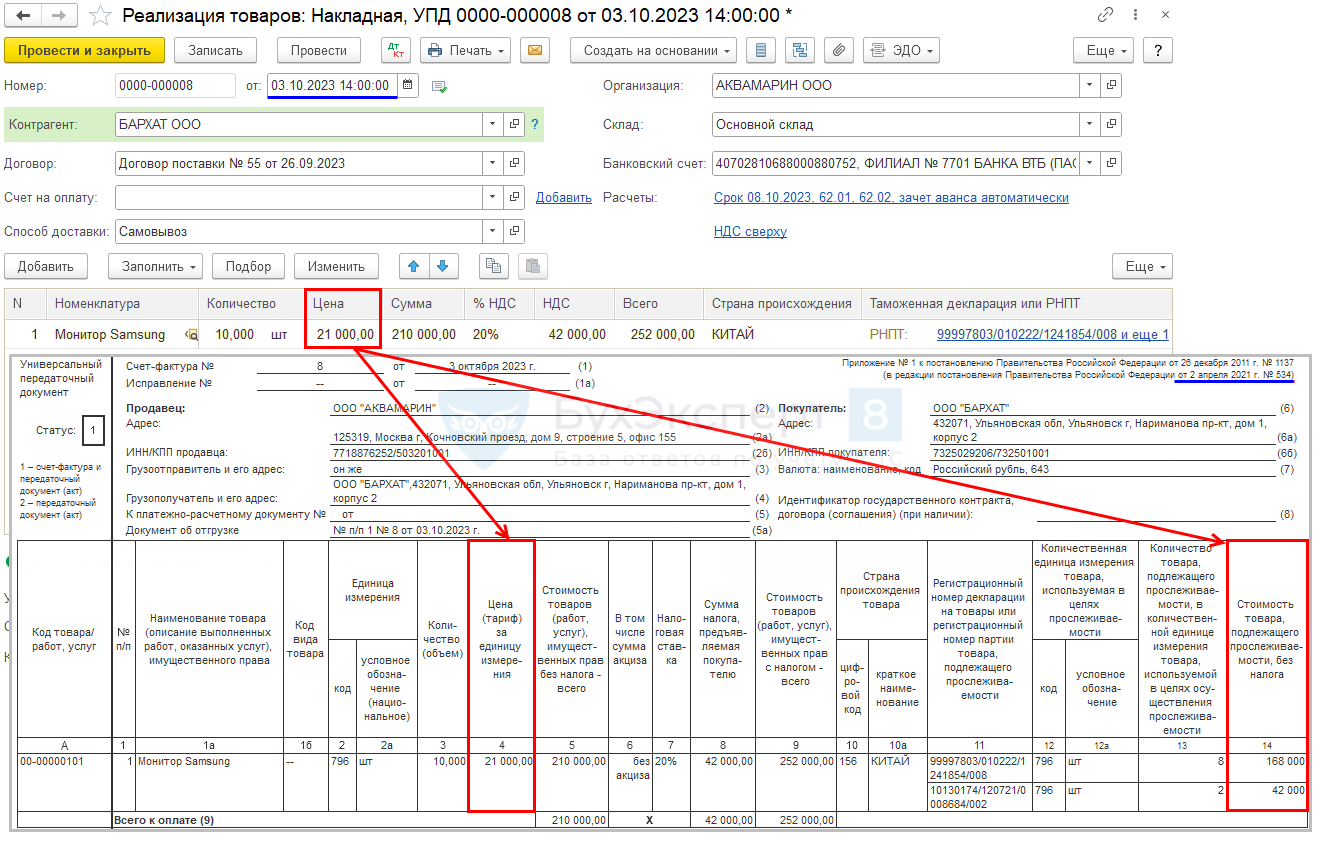The image size is (1341, 858).
Task: Click the copy rows icon
Action: (493, 267)
